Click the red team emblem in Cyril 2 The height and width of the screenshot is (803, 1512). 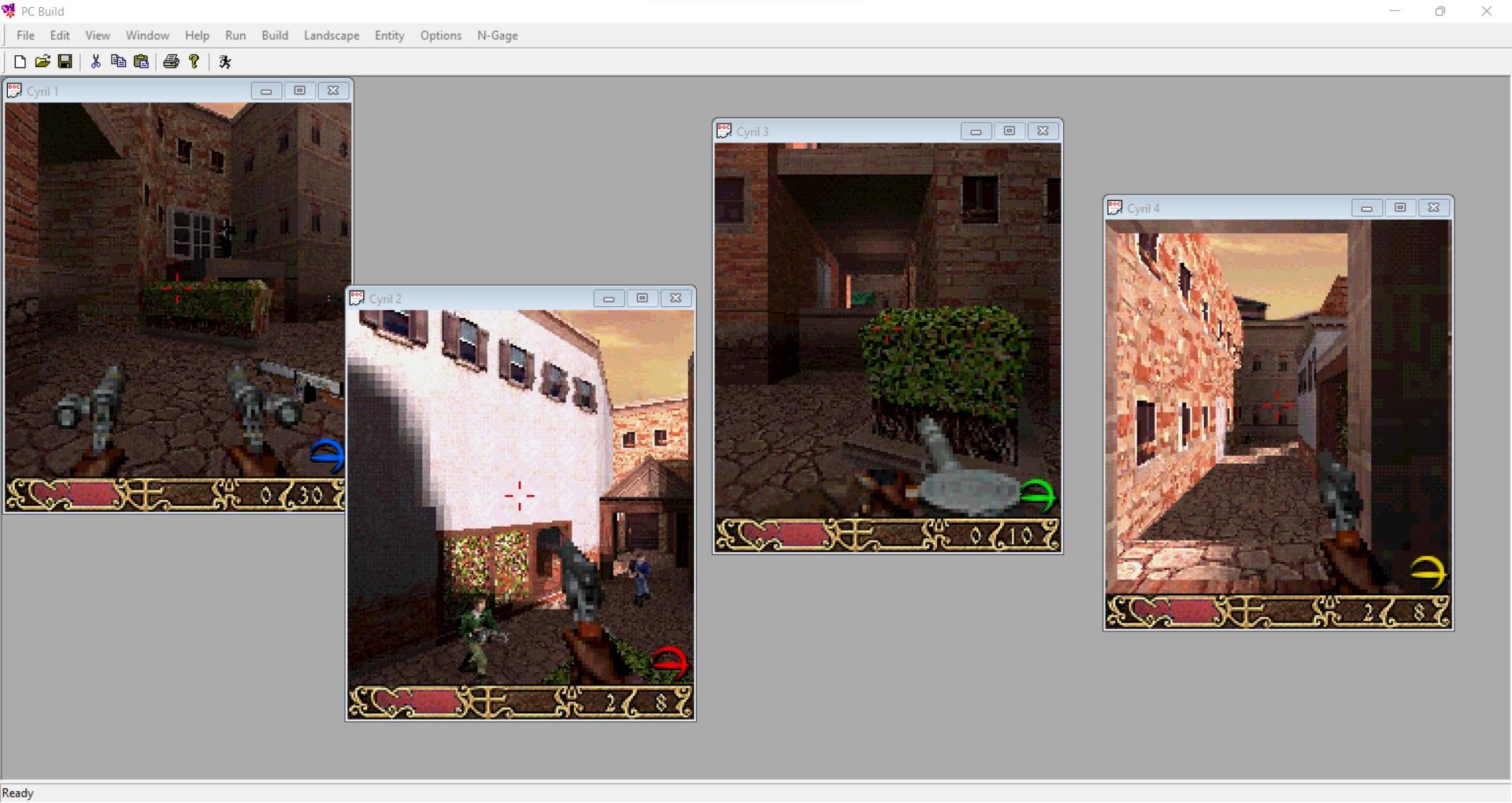(670, 663)
